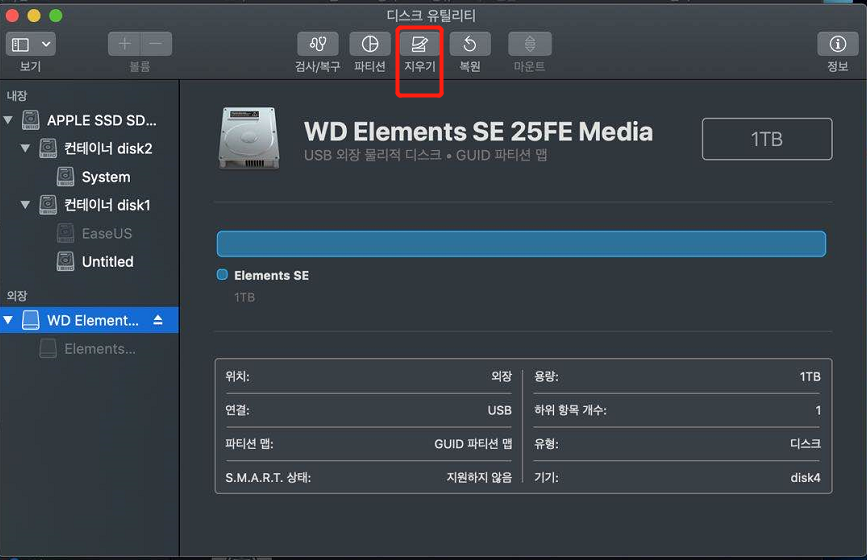Viewport: 867px width, 560px height.
Task: Select the EaseUS volume in sidebar
Action: coord(107,233)
